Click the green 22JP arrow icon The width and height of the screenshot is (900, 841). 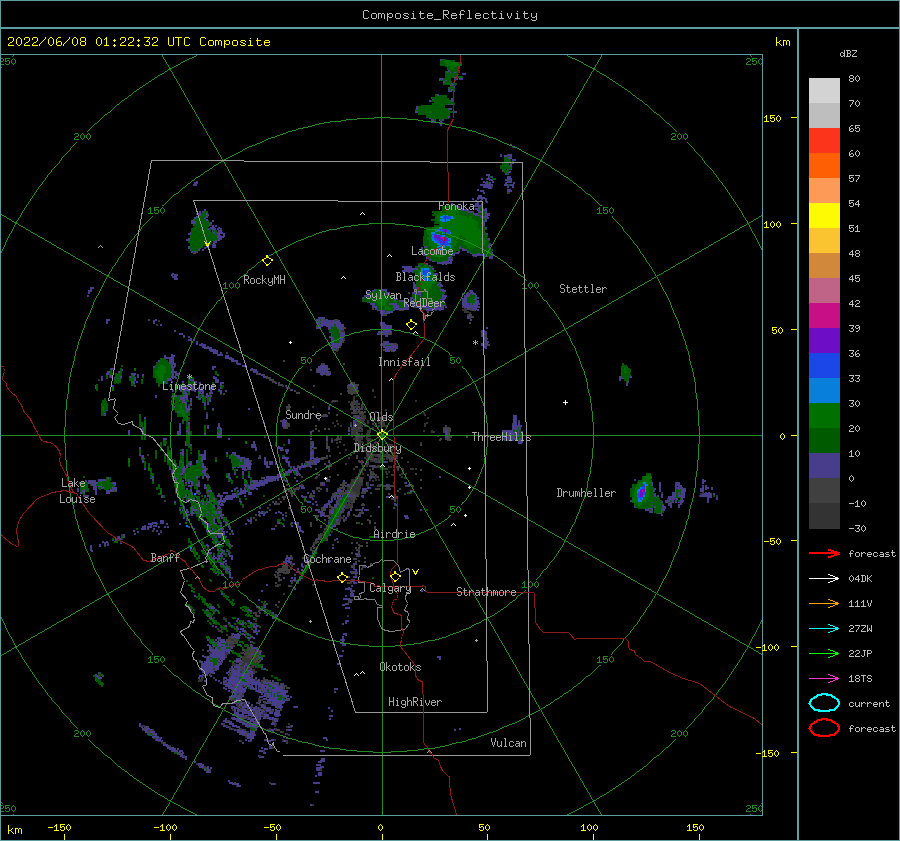pyautogui.click(x=824, y=653)
